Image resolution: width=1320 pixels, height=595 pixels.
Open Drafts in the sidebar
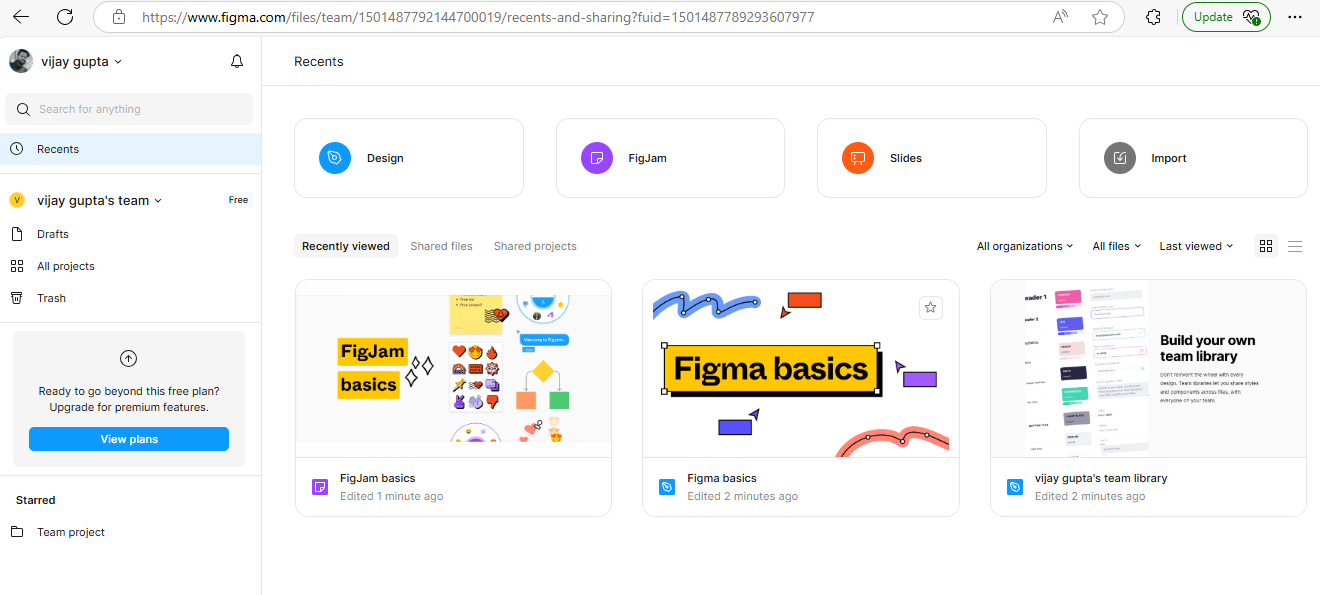(130, 234)
